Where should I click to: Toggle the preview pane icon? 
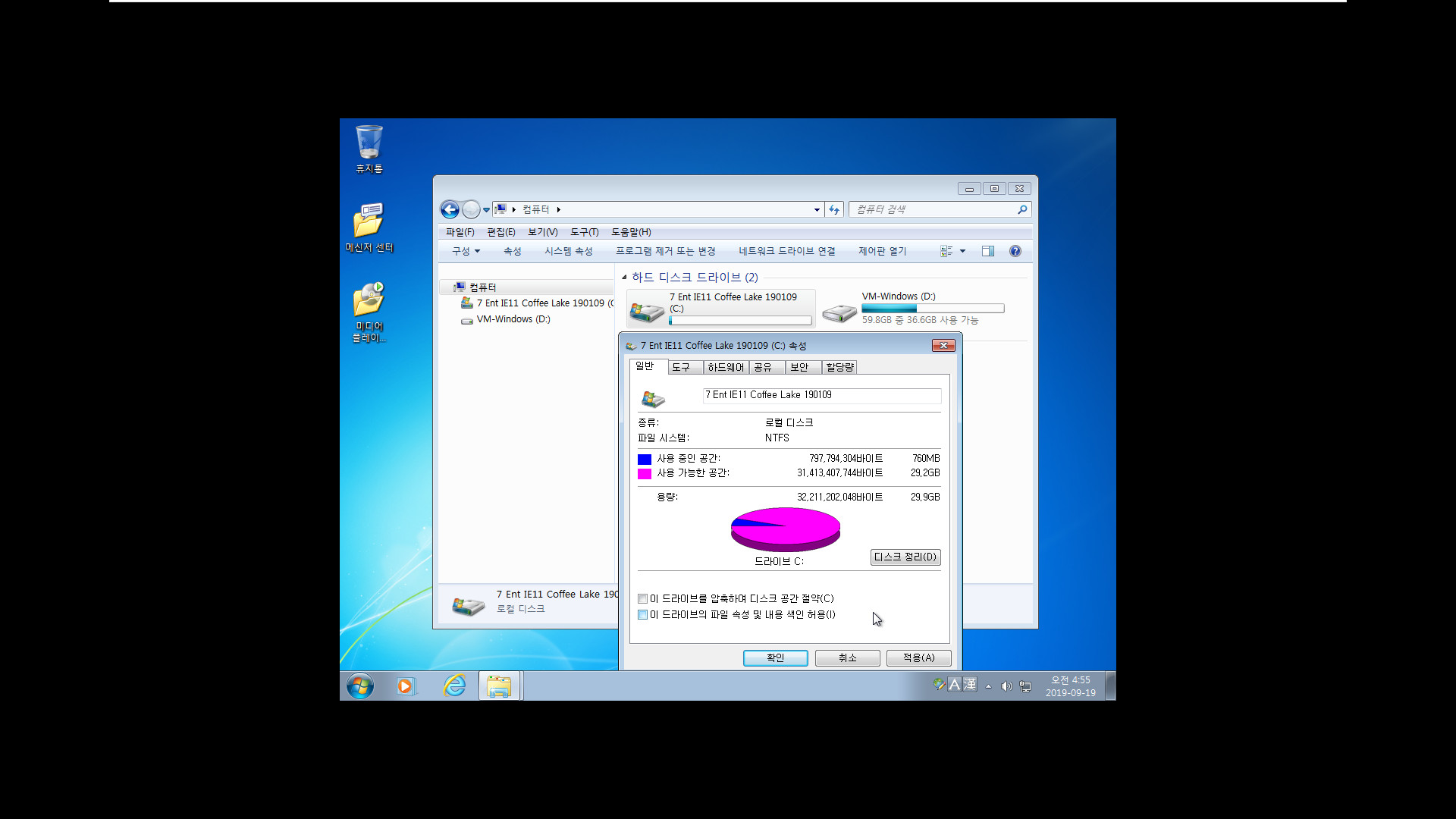pyautogui.click(x=988, y=251)
